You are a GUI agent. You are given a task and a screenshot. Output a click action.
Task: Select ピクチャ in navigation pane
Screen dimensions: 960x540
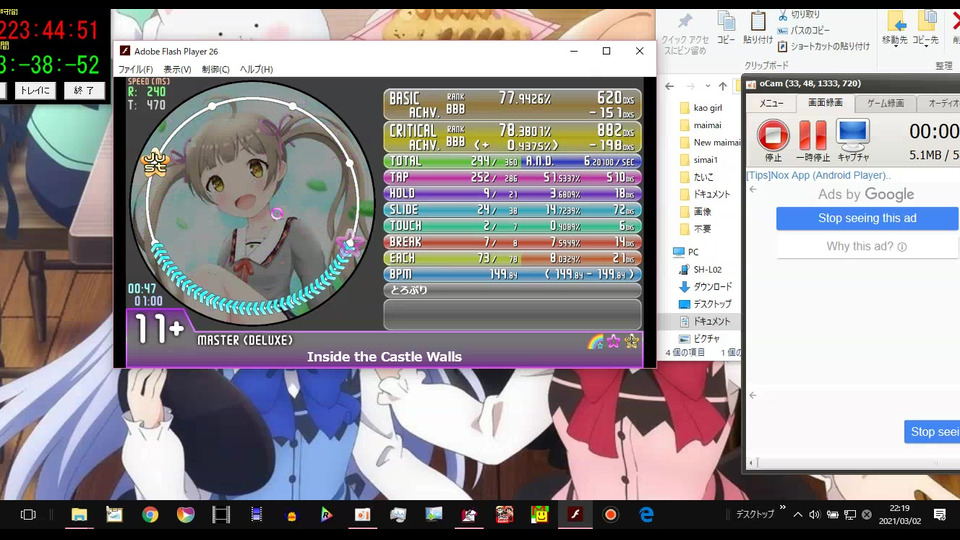pos(700,339)
